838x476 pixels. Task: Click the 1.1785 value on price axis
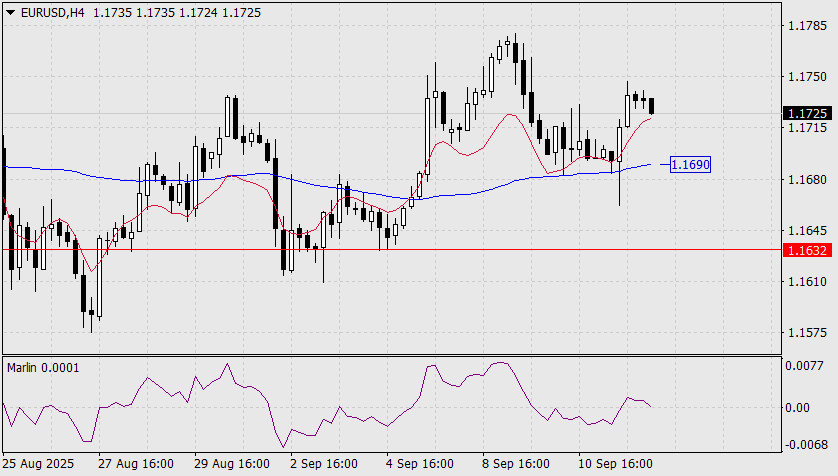coord(807,26)
